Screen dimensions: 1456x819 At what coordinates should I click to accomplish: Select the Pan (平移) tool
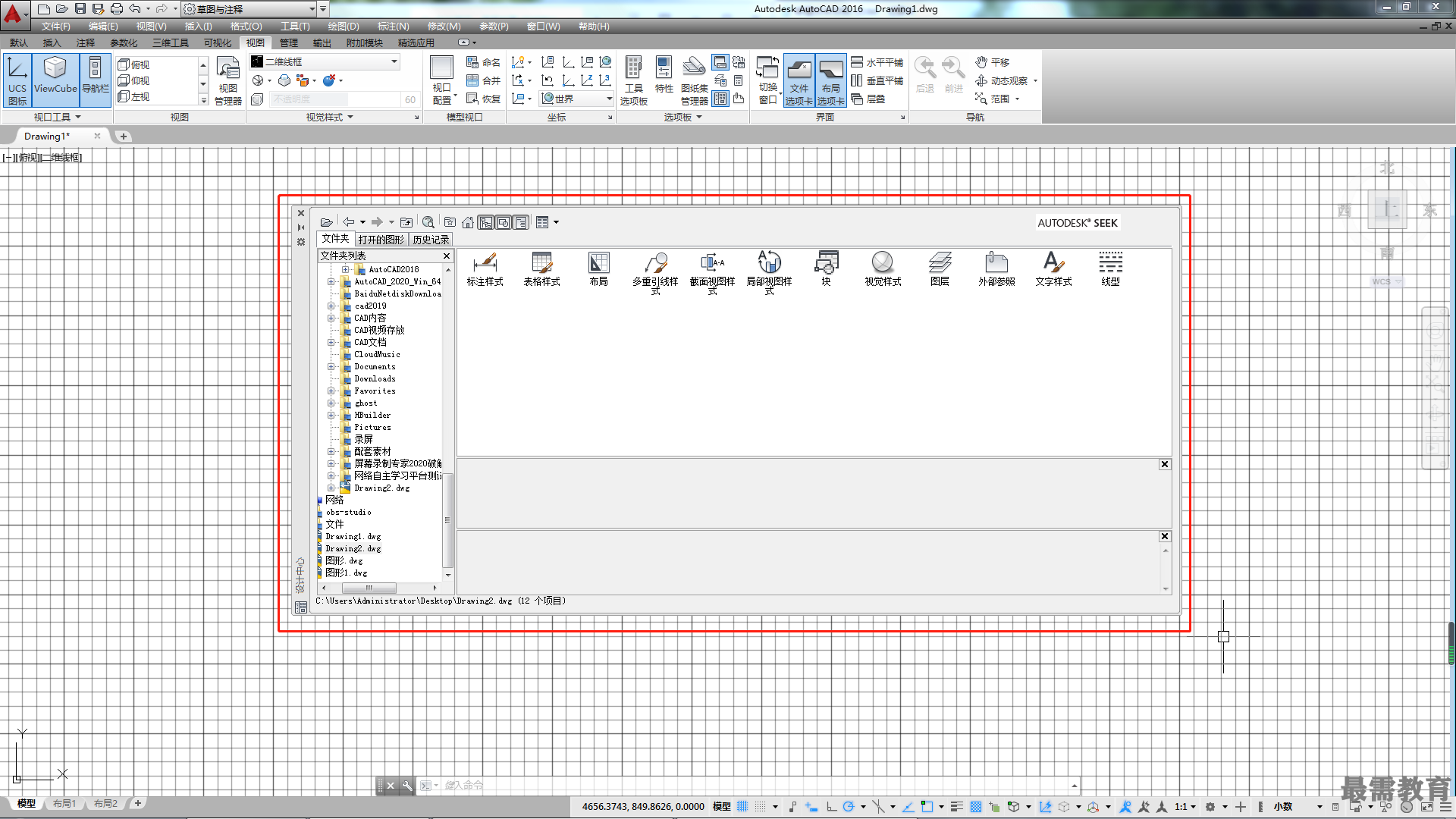(x=993, y=62)
